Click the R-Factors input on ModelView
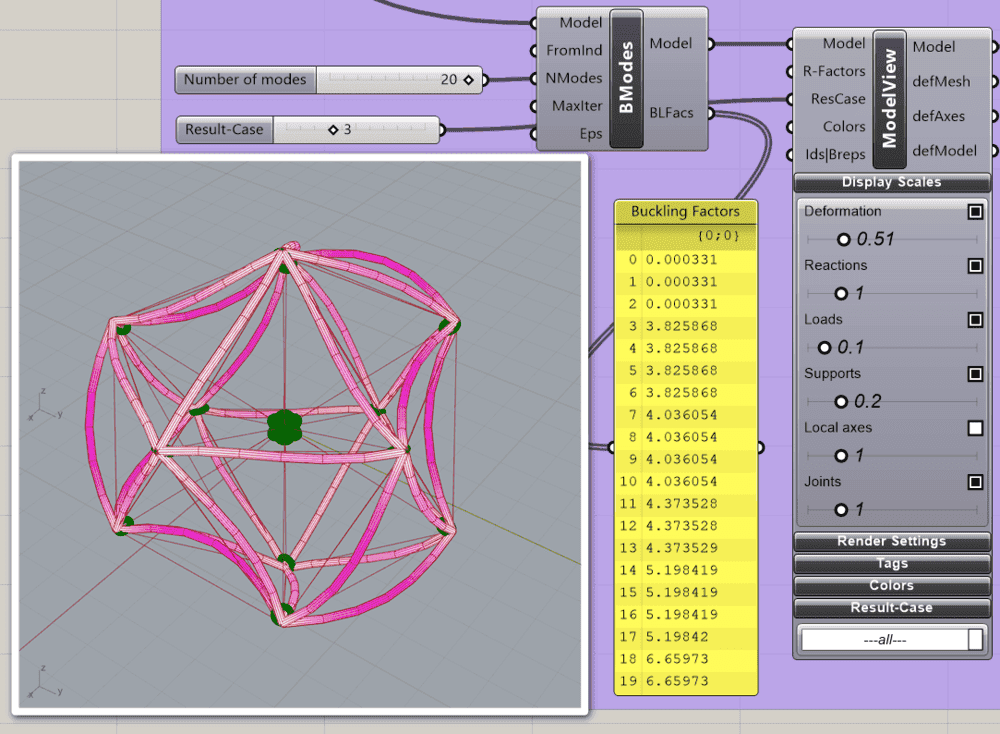 pyautogui.click(x=790, y=72)
